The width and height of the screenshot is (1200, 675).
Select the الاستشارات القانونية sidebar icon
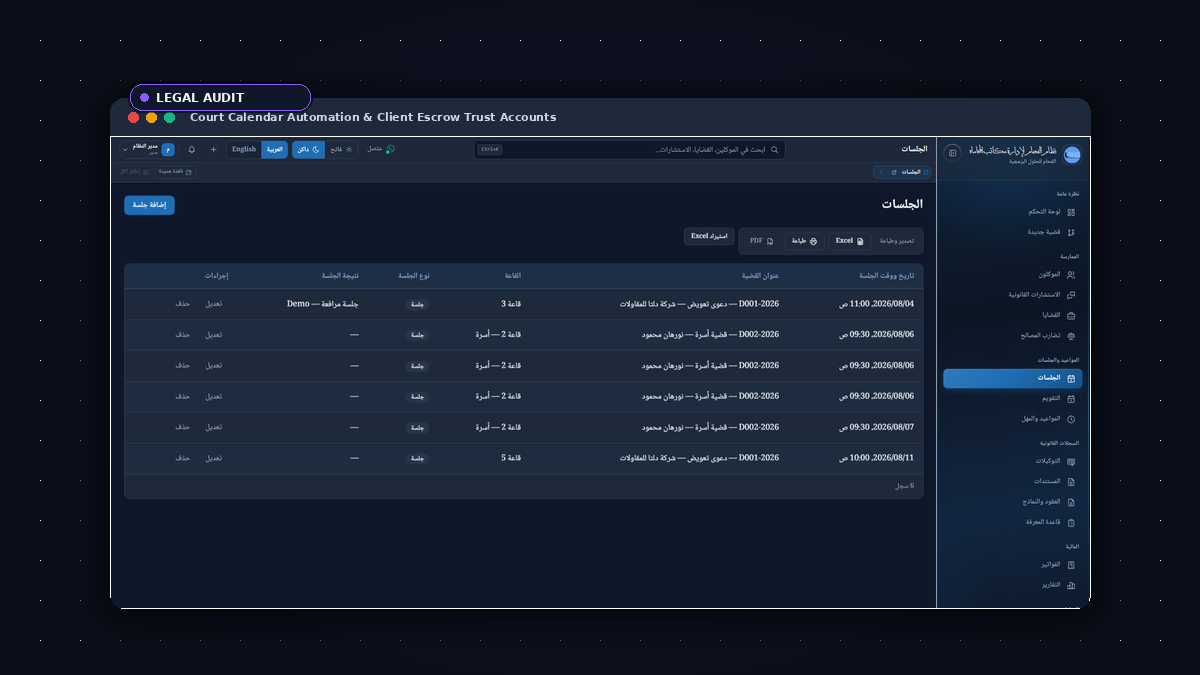(1071, 295)
